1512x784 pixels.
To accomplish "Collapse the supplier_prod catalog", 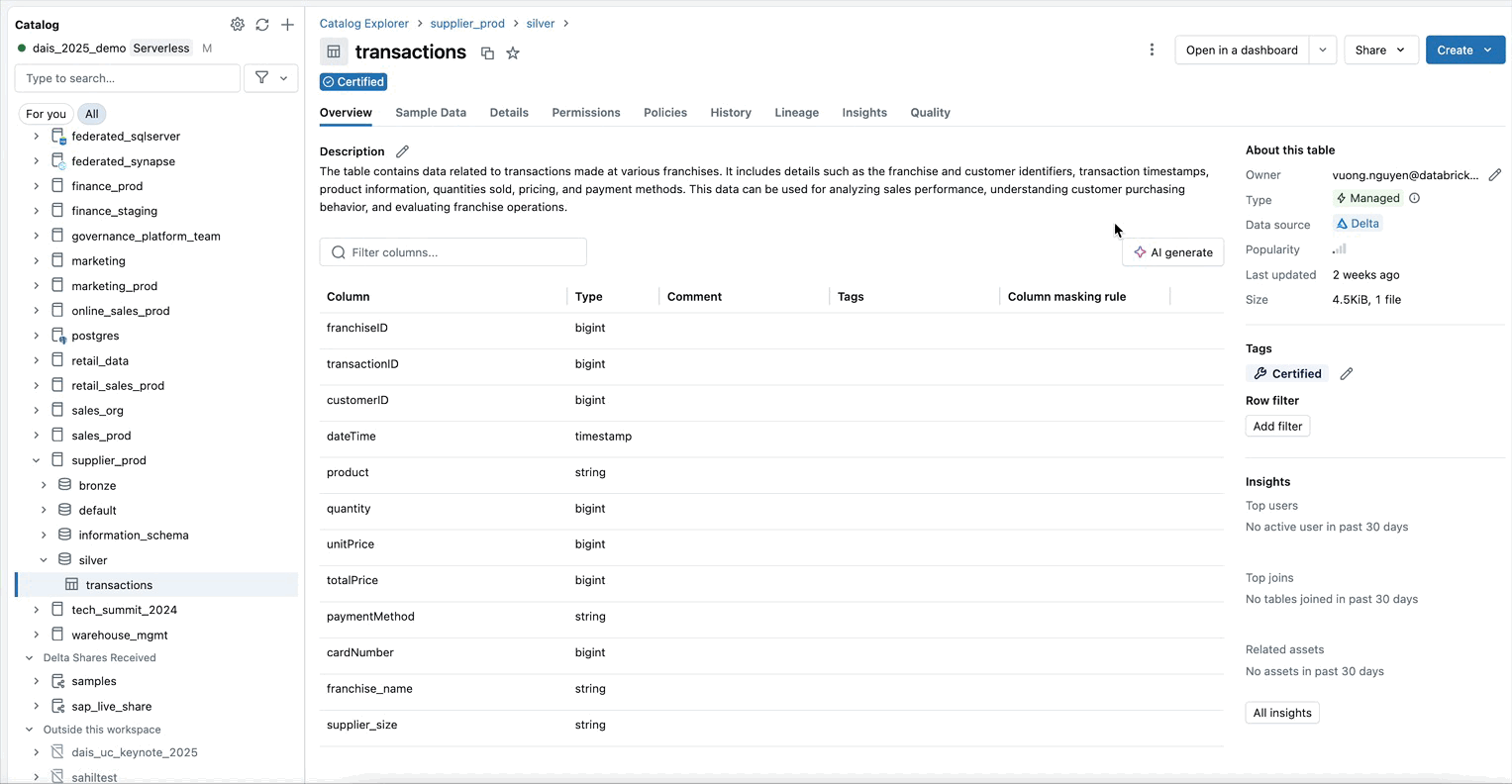I will pyautogui.click(x=37, y=460).
